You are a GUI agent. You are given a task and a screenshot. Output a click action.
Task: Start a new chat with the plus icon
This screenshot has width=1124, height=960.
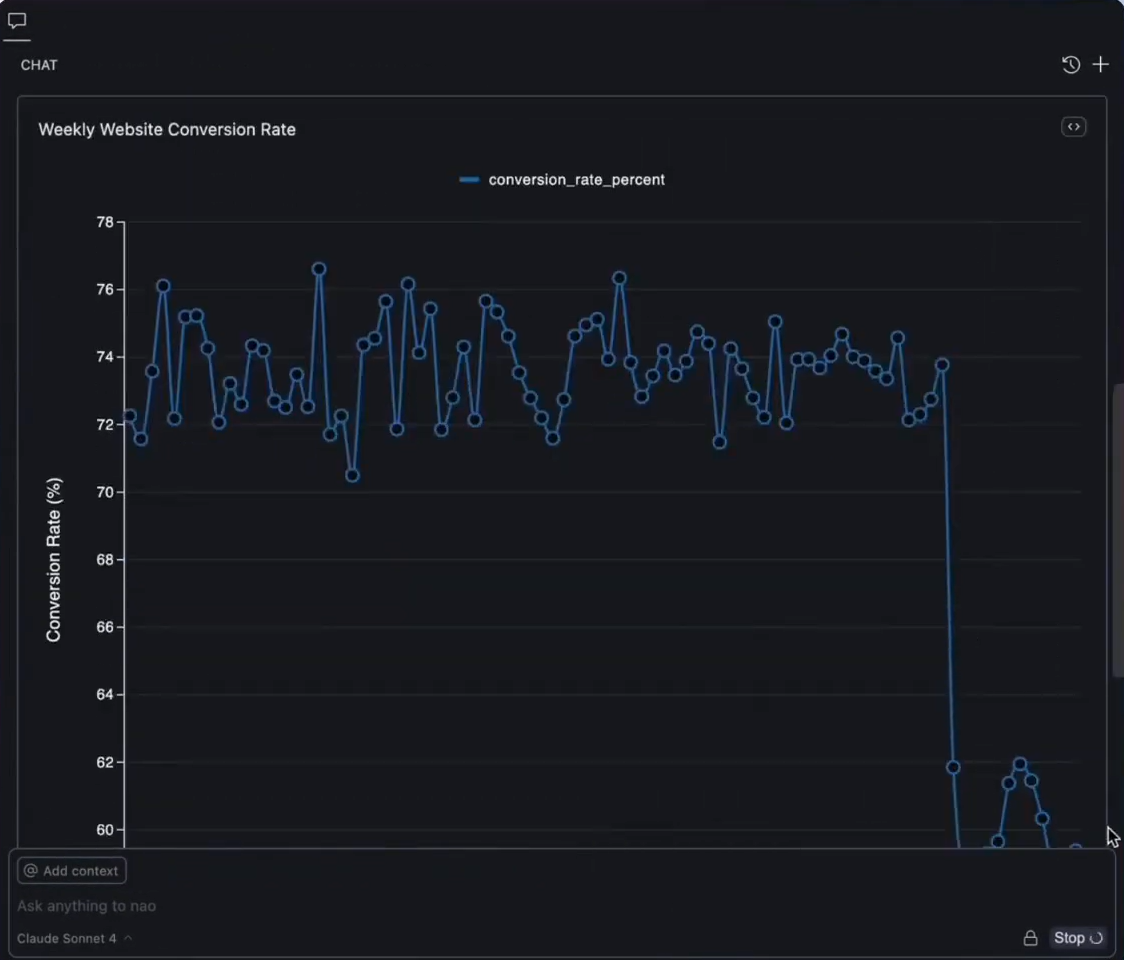[1100, 64]
